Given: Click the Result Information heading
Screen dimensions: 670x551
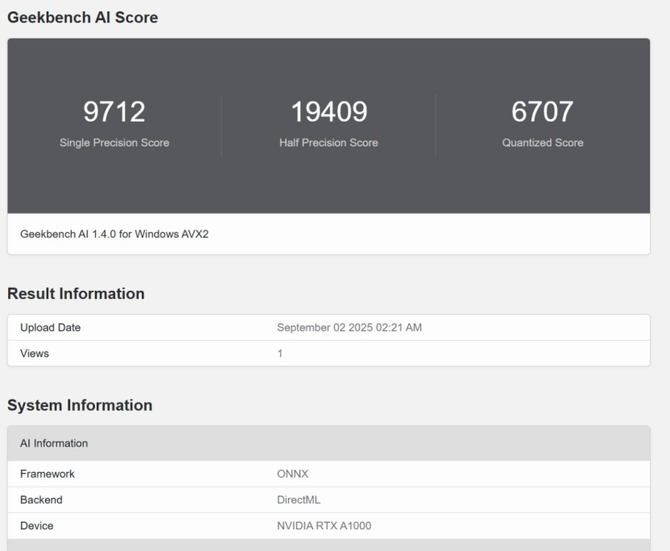Looking at the screenshot, I should coord(76,293).
